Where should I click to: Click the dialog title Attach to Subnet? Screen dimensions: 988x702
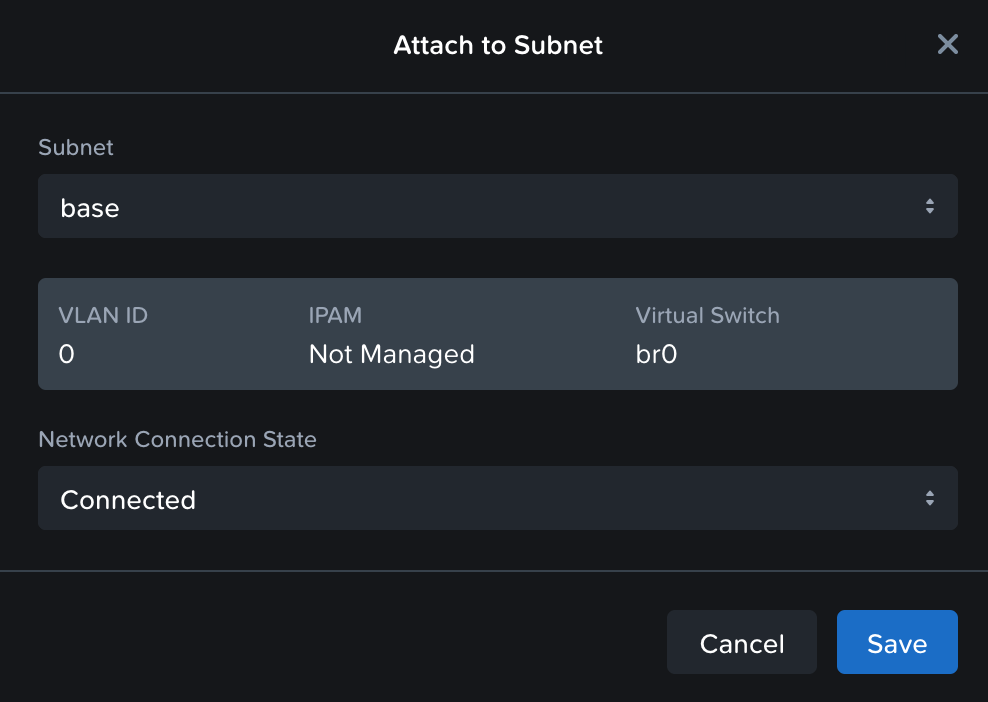(498, 45)
